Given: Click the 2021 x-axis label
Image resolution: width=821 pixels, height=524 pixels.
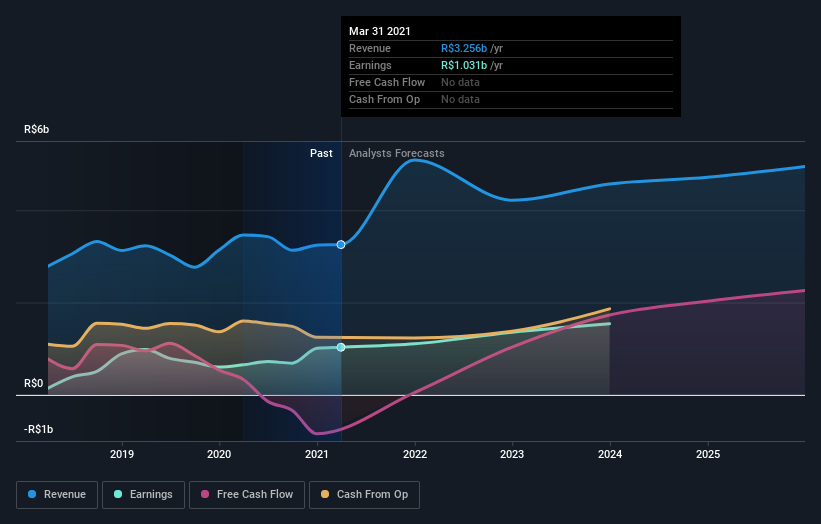Looking at the screenshot, I should tap(317, 454).
